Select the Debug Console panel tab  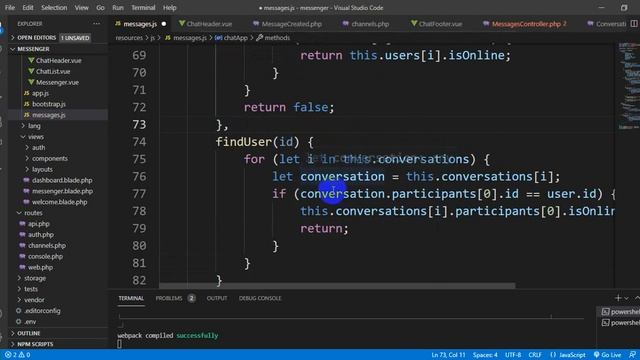coord(260,298)
